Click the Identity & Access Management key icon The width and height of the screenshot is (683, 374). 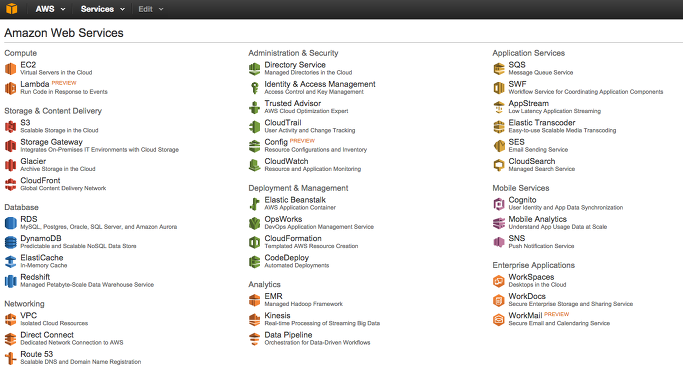coord(254,88)
